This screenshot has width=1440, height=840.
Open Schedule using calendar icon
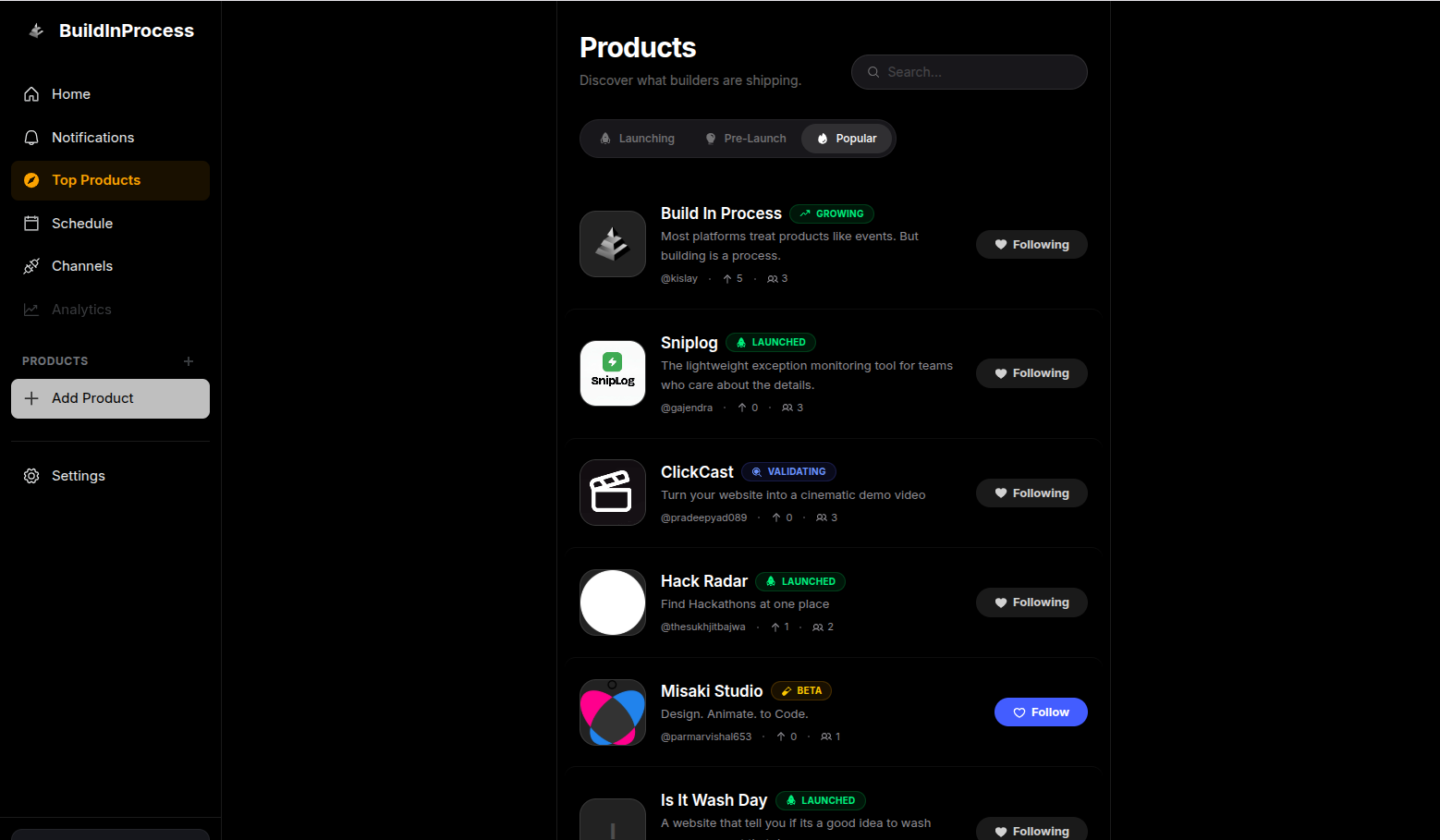[31, 223]
